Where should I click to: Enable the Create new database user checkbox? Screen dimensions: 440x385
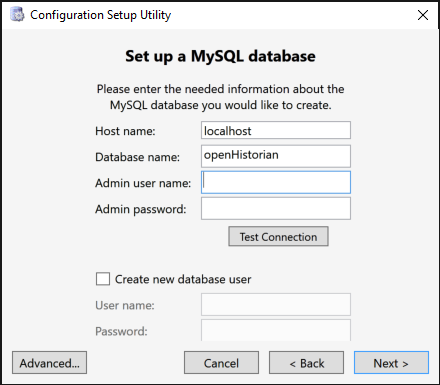point(103,279)
